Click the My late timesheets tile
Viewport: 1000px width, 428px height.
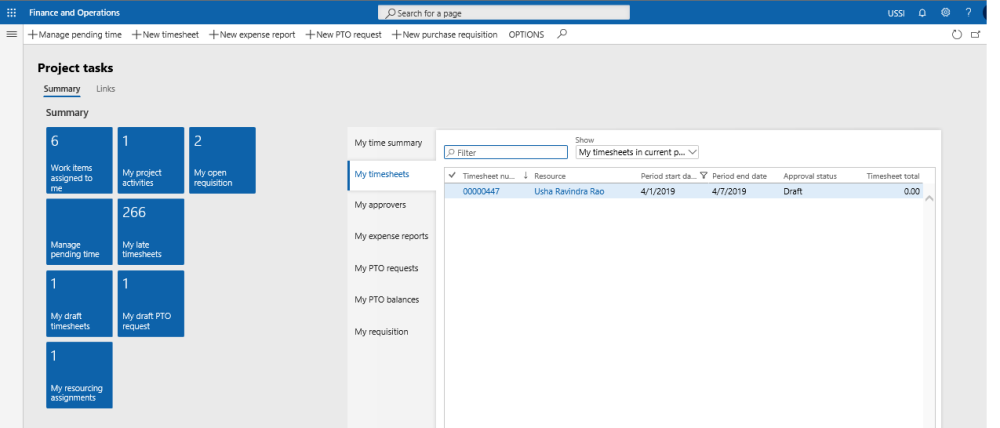(x=151, y=231)
